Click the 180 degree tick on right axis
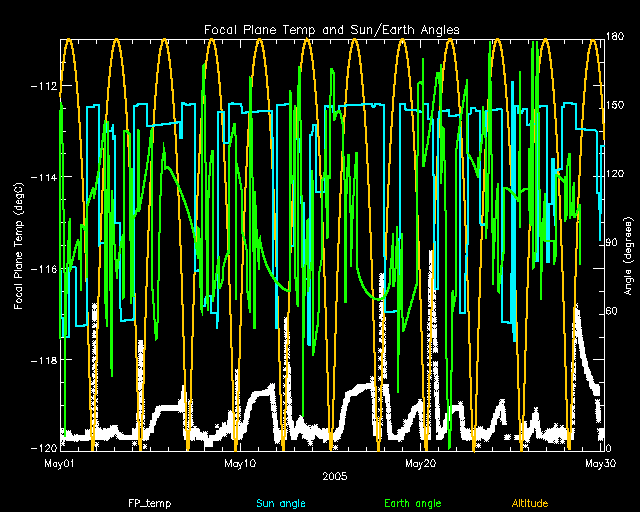Screen dimensions: 640x512 tap(617, 38)
